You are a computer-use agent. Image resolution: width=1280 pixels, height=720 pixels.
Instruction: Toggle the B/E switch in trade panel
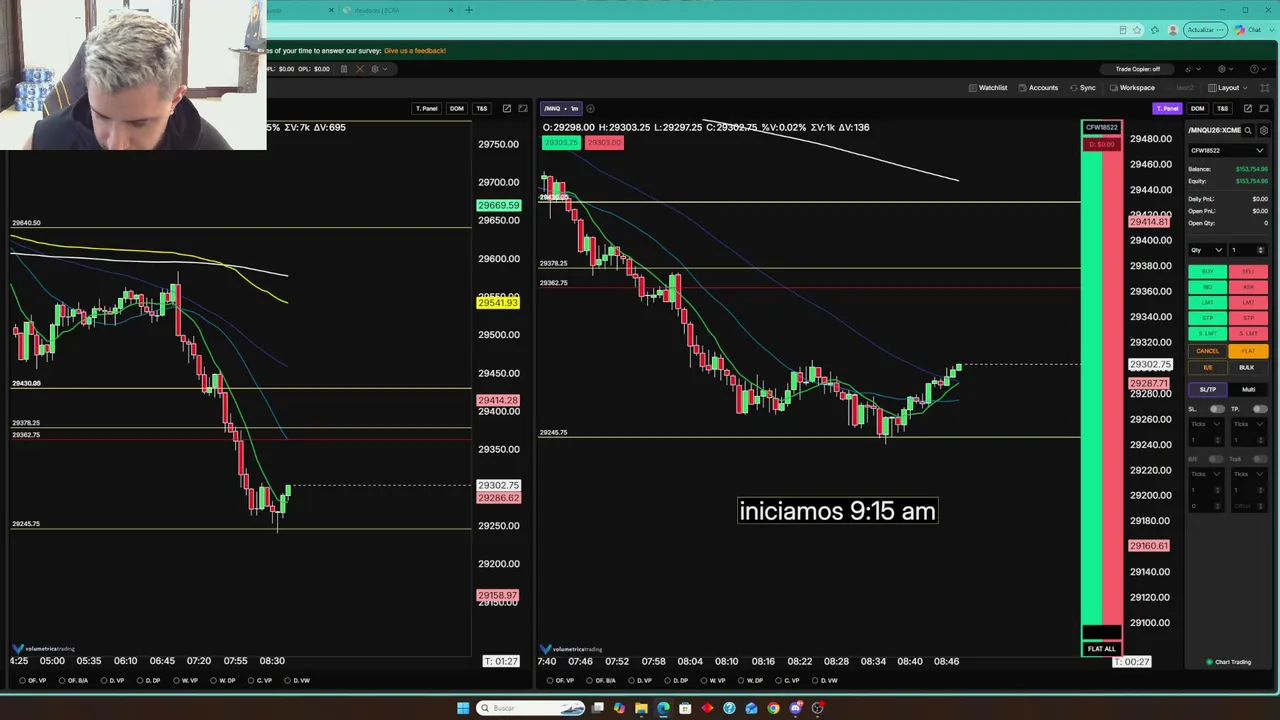(x=1217, y=459)
